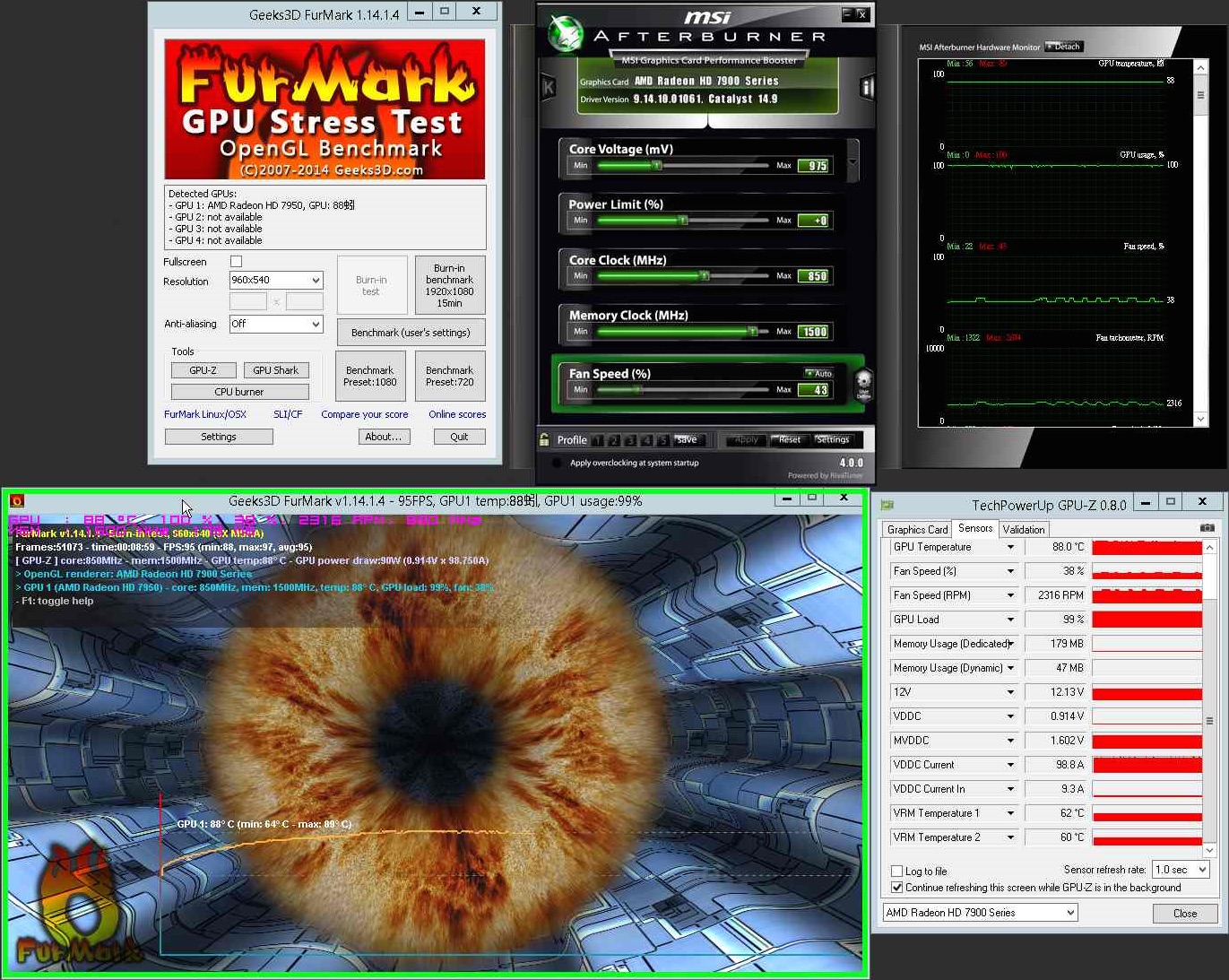Open the Online scores link

click(x=457, y=414)
